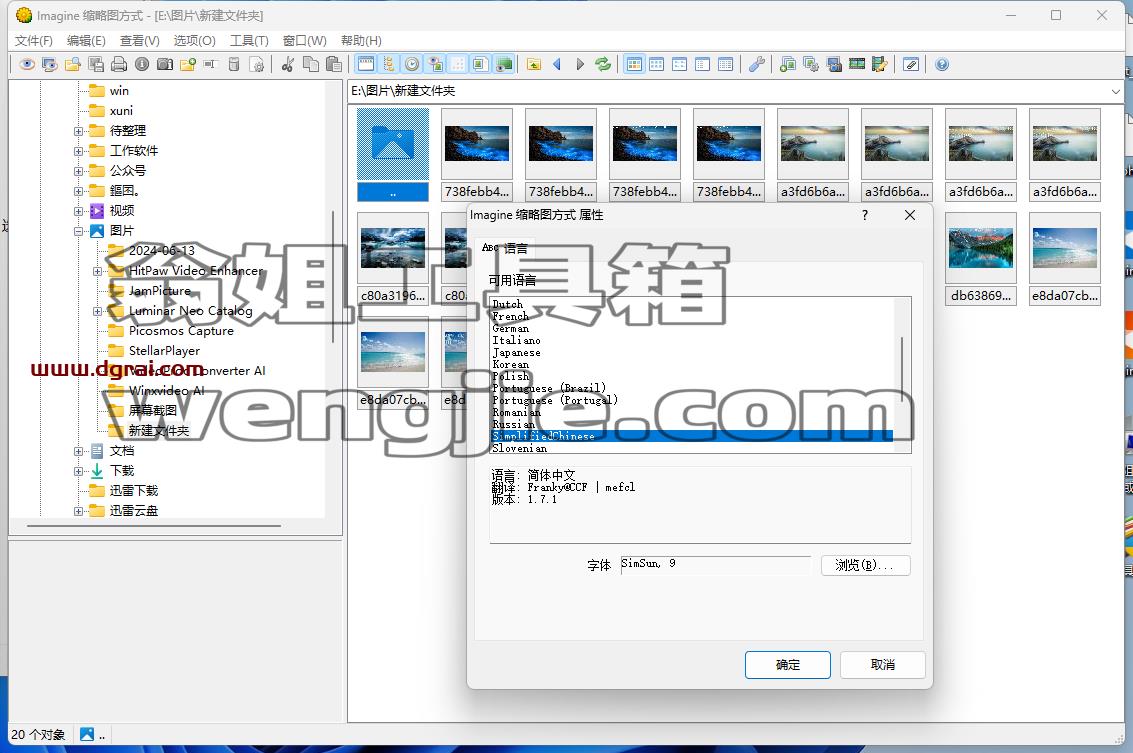Open the address path dropdown arrow

[1116, 91]
